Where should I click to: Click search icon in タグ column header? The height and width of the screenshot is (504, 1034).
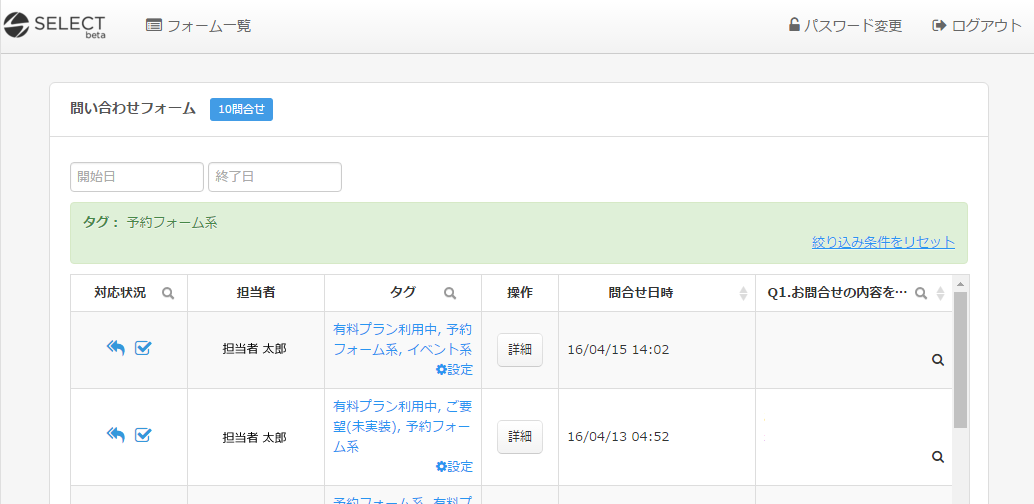[450, 293]
